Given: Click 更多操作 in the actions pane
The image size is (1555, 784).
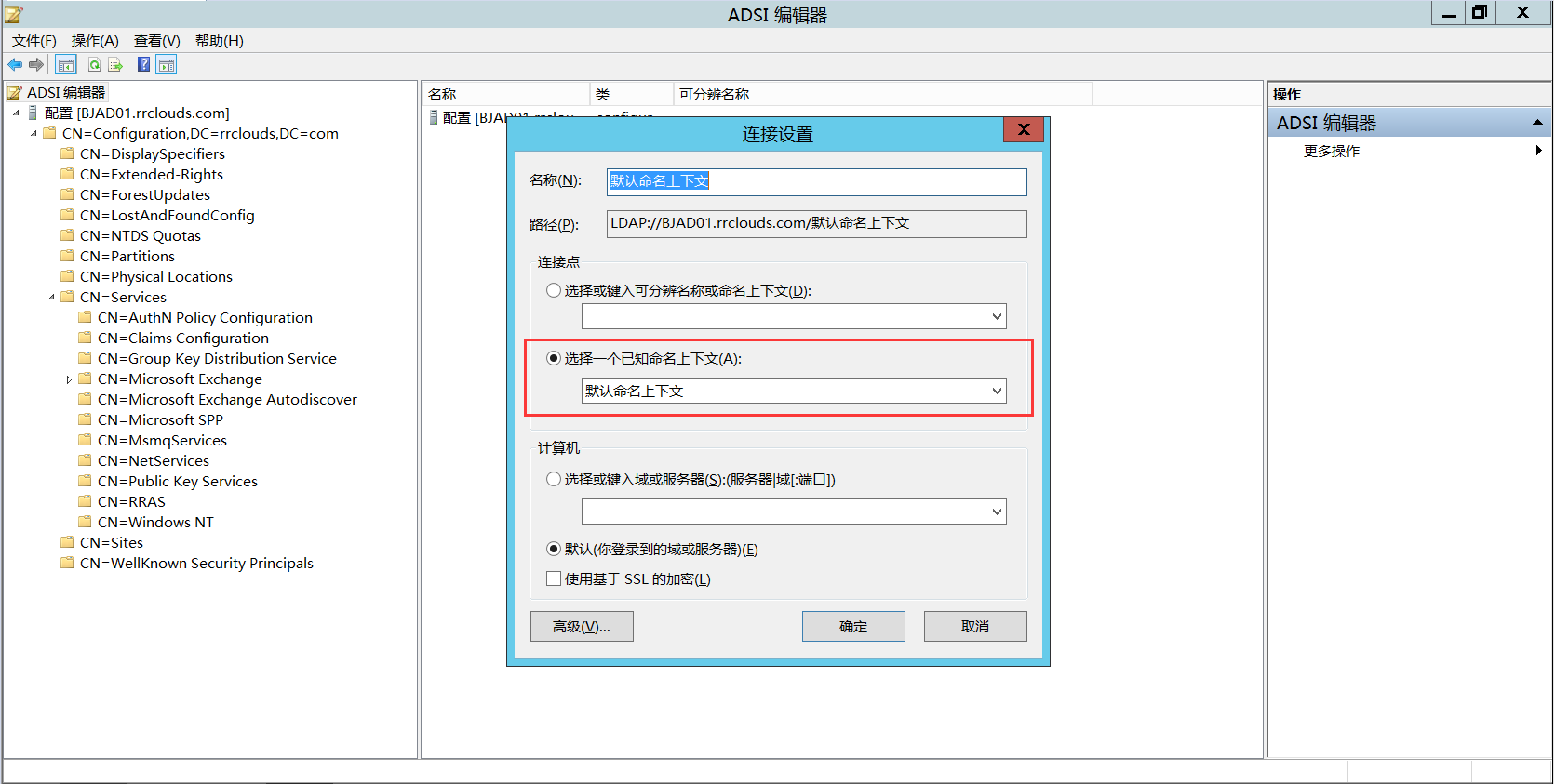Looking at the screenshot, I should 1332,151.
